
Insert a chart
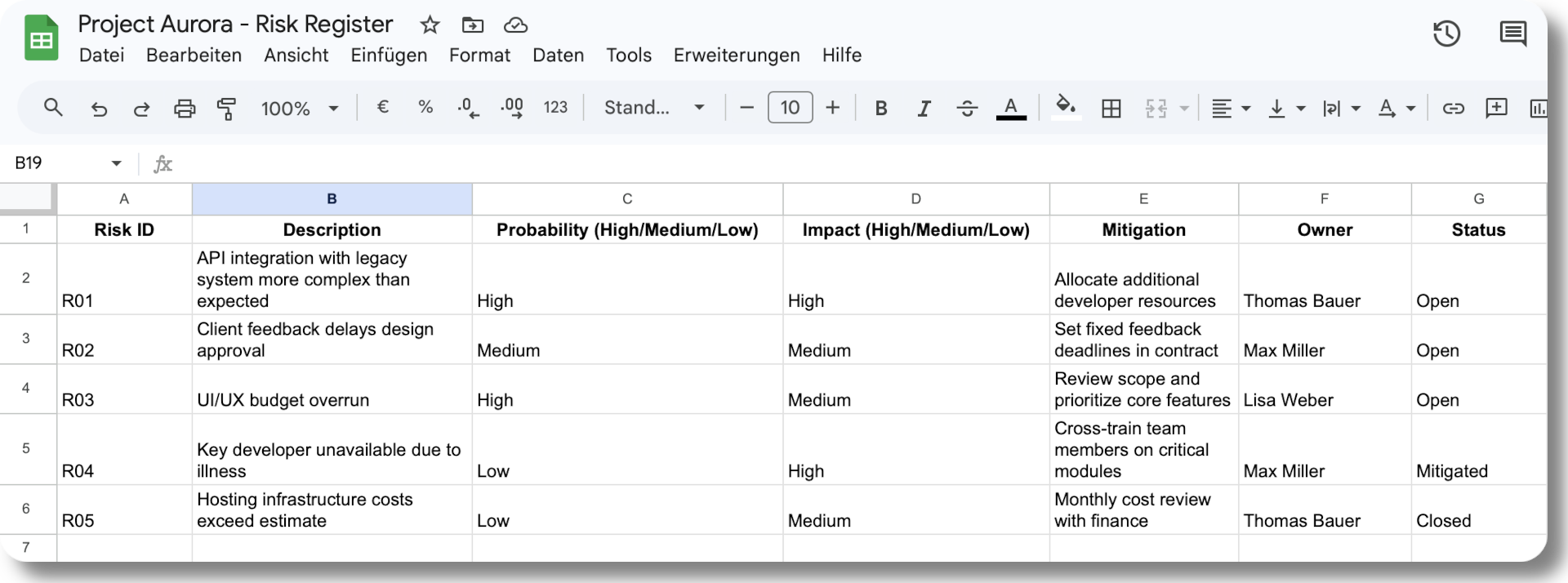coord(1538,108)
